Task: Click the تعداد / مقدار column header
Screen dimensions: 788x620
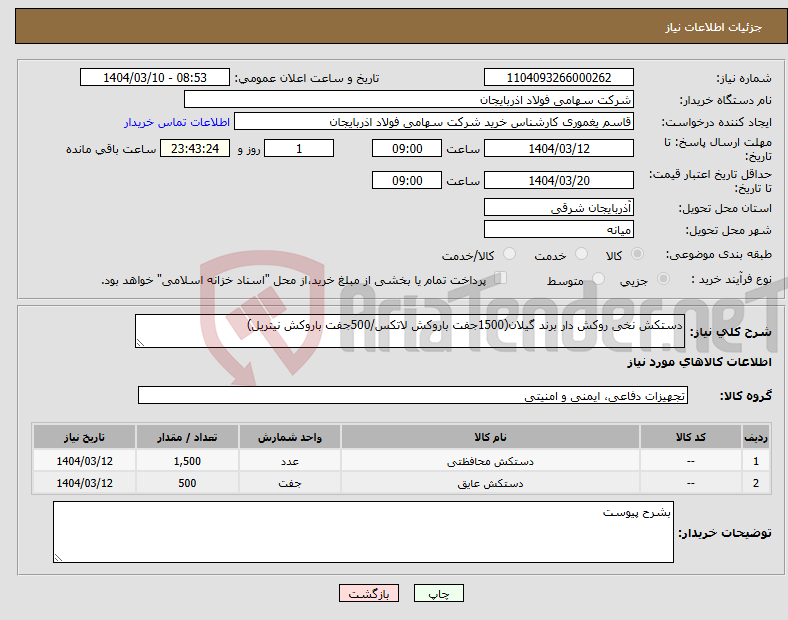Action: [187, 437]
